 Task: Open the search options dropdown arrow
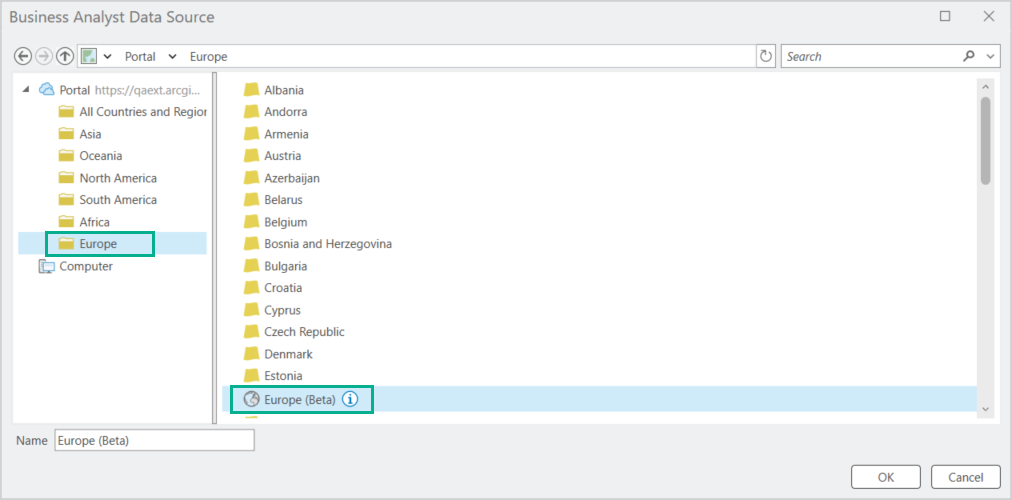point(991,57)
